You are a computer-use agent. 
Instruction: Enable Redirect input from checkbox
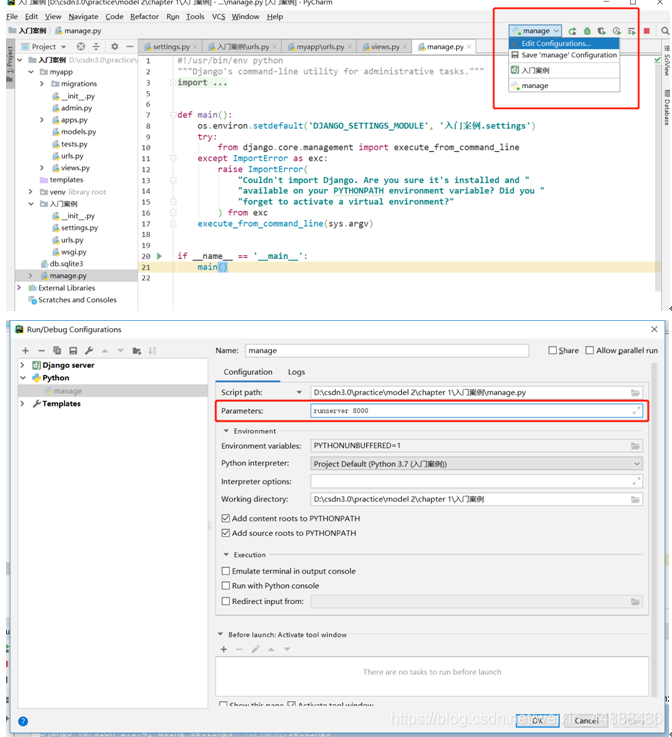point(226,601)
